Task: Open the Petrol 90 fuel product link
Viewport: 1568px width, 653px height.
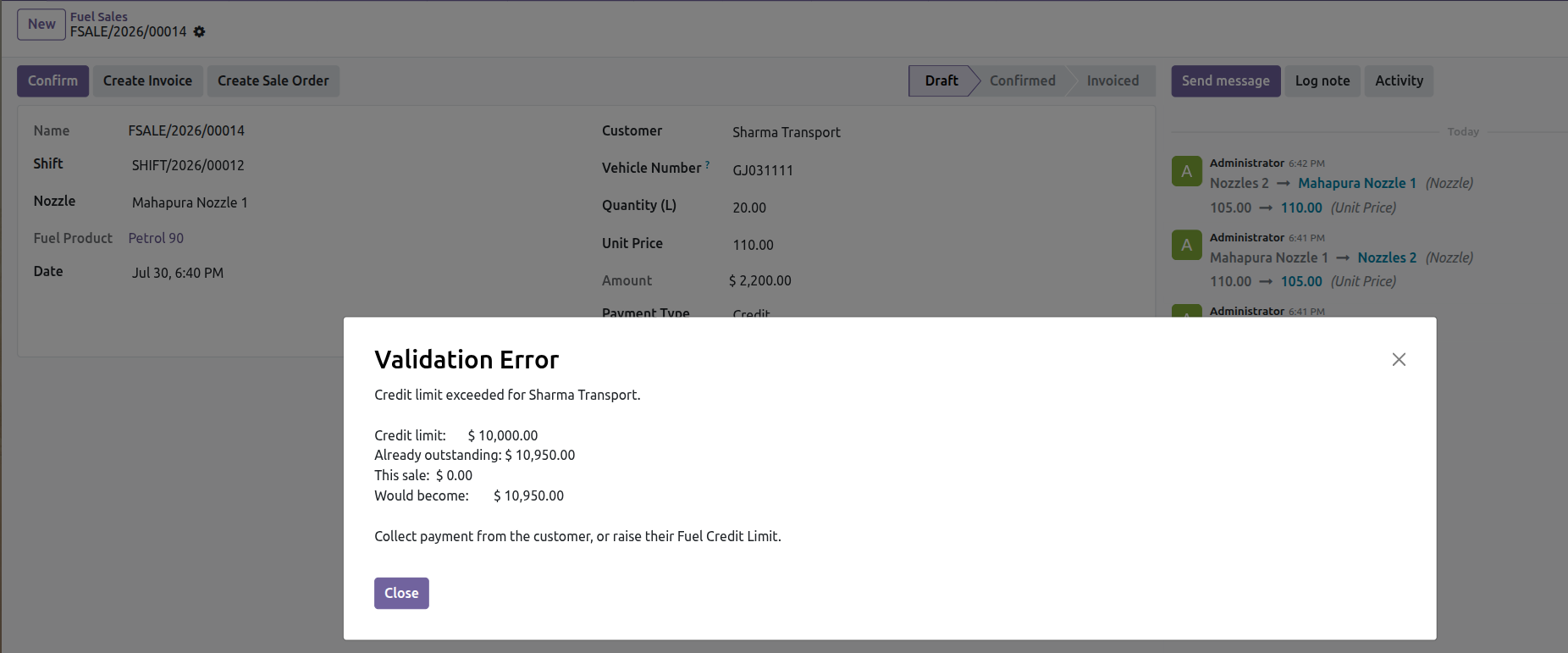Action: (156, 238)
